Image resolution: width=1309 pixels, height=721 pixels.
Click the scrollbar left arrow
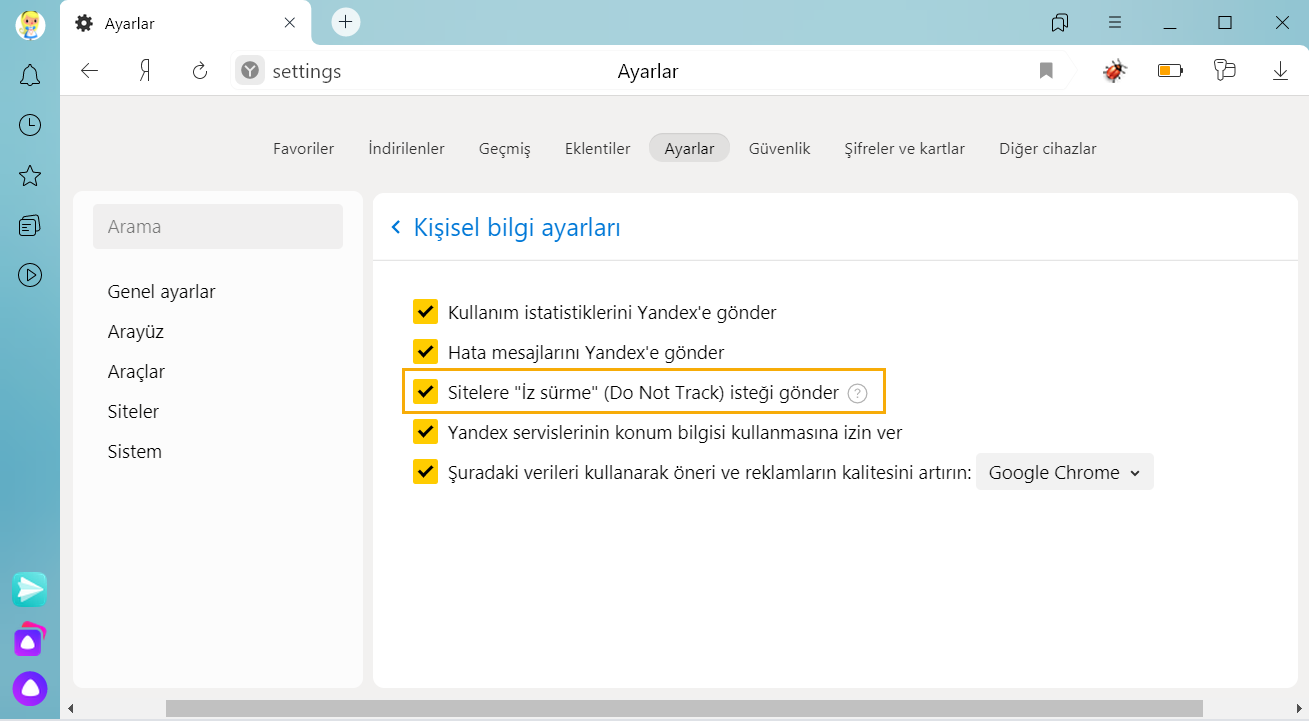pyautogui.click(x=70, y=709)
